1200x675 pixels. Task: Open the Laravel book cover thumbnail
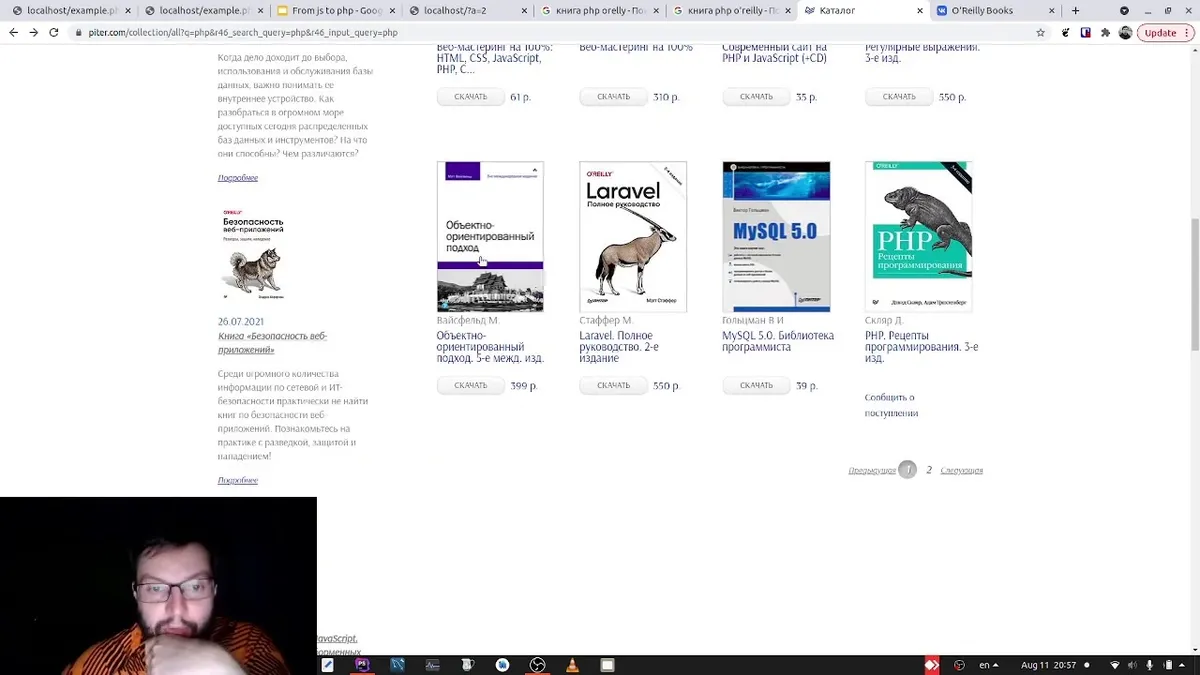pyautogui.click(x=633, y=236)
